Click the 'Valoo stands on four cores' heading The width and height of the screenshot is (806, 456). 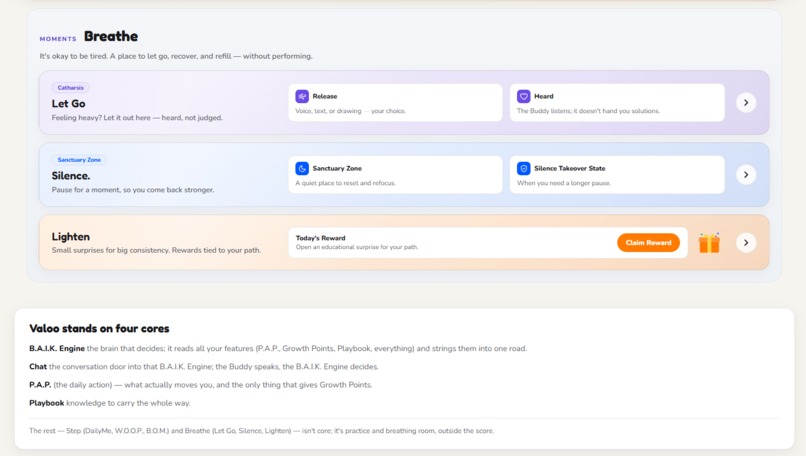pos(99,328)
